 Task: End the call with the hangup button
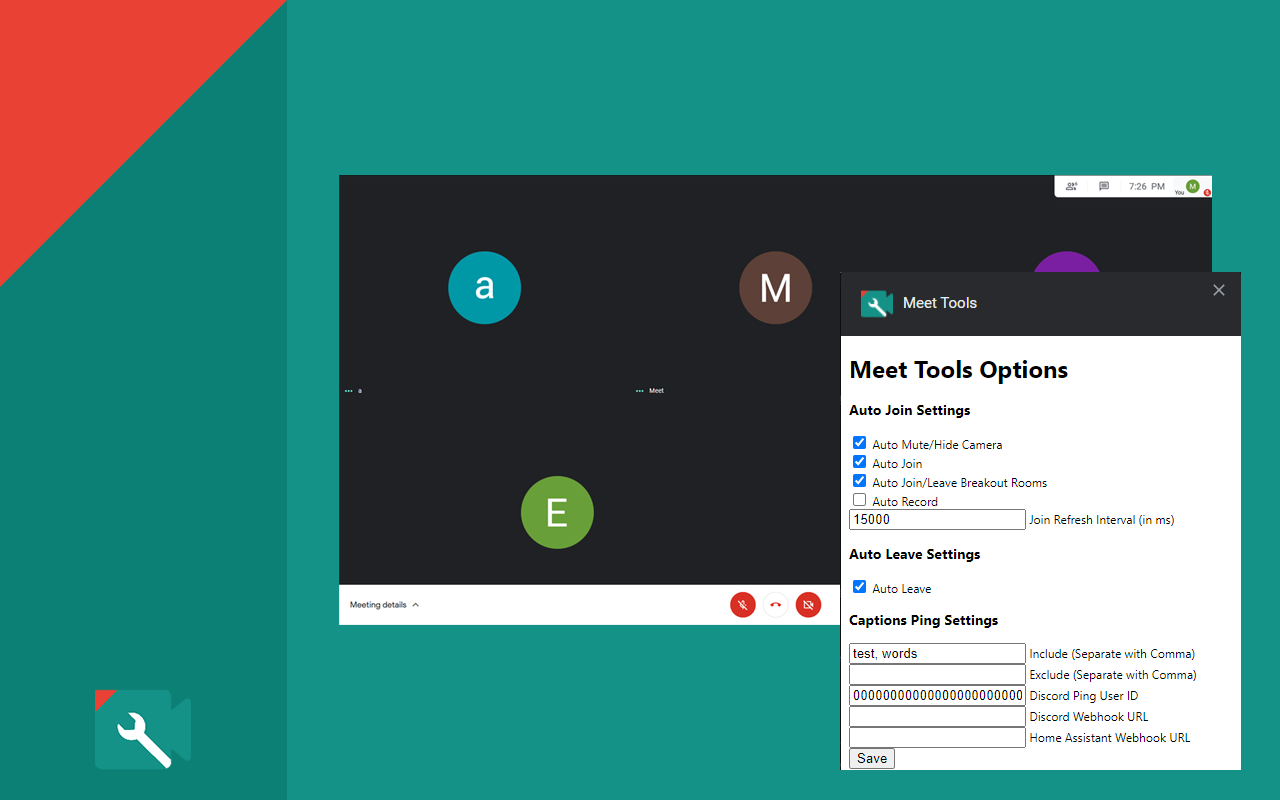point(775,604)
